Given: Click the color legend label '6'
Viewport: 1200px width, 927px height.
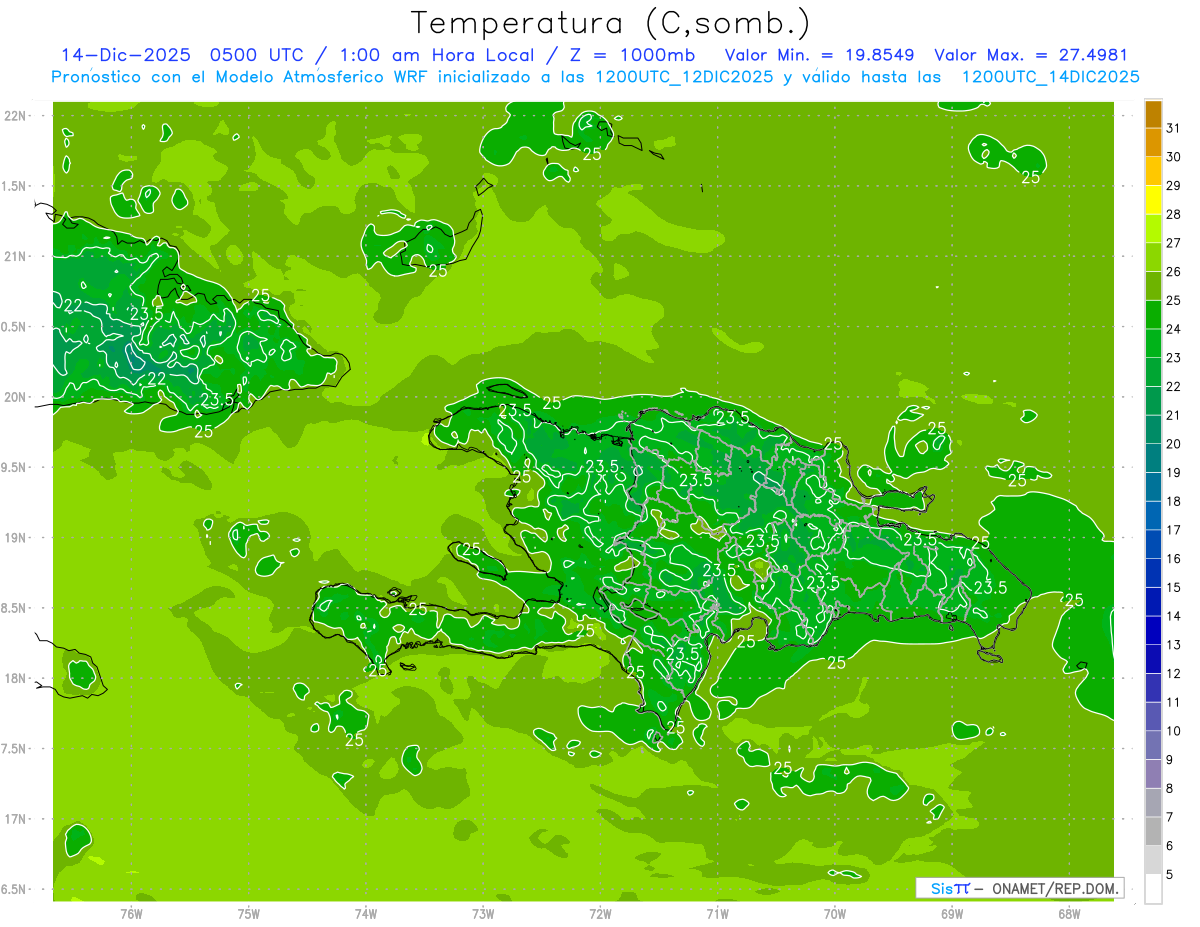Looking at the screenshot, I should (1170, 846).
